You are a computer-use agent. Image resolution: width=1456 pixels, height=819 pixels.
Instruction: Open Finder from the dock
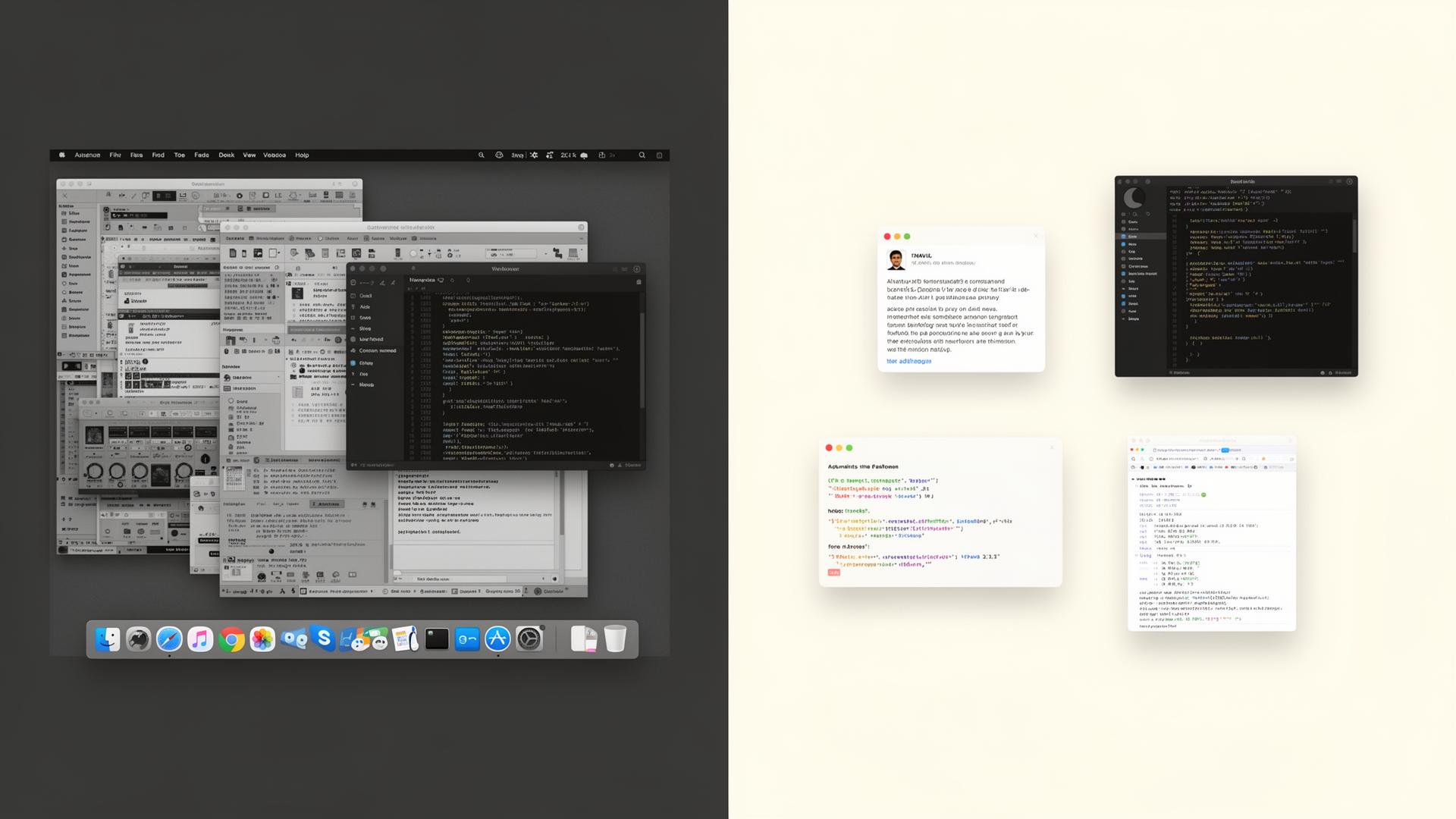coord(108,639)
